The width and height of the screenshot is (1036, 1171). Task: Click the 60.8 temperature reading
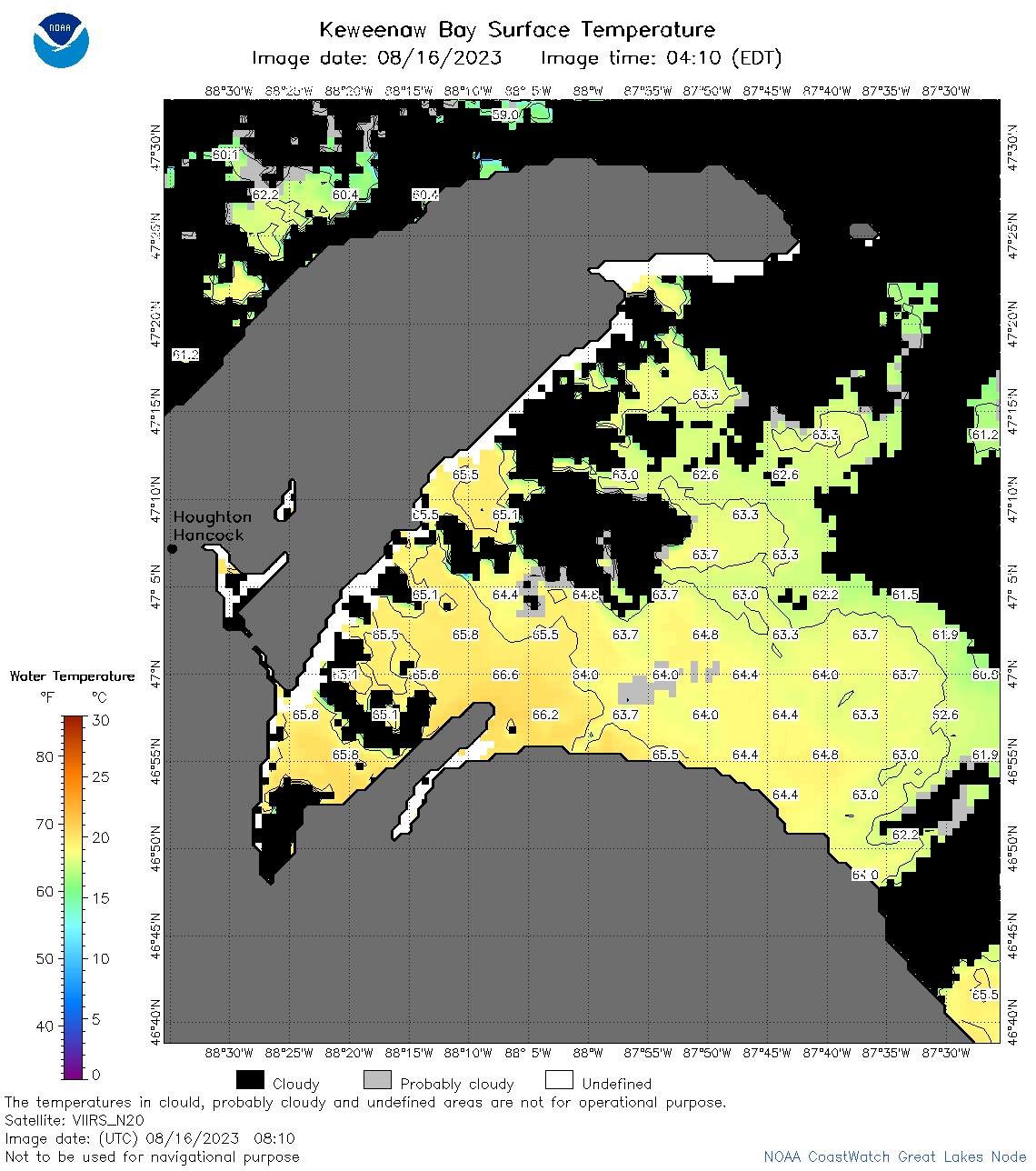coord(985,675)
